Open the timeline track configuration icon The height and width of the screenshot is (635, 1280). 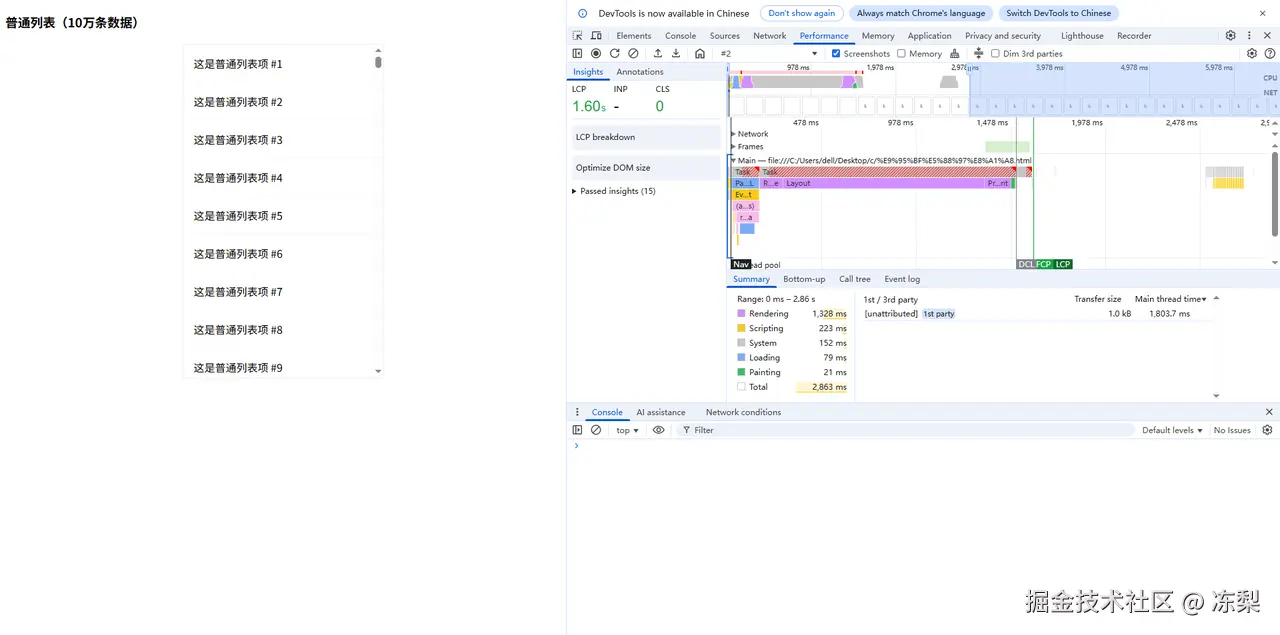[x=979, y=54]
